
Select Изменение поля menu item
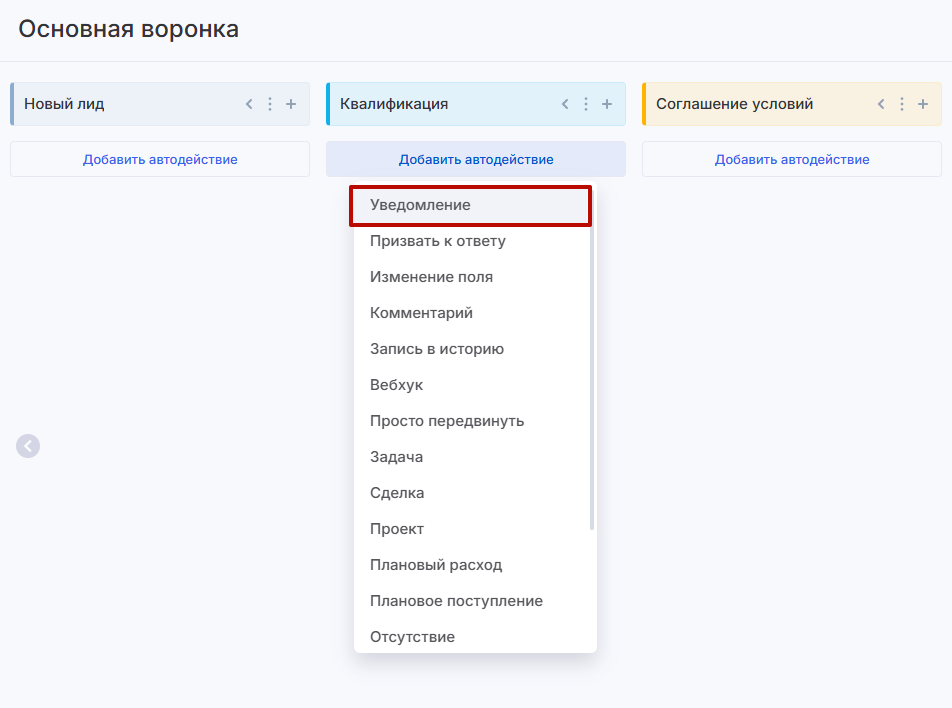[431, 277]
